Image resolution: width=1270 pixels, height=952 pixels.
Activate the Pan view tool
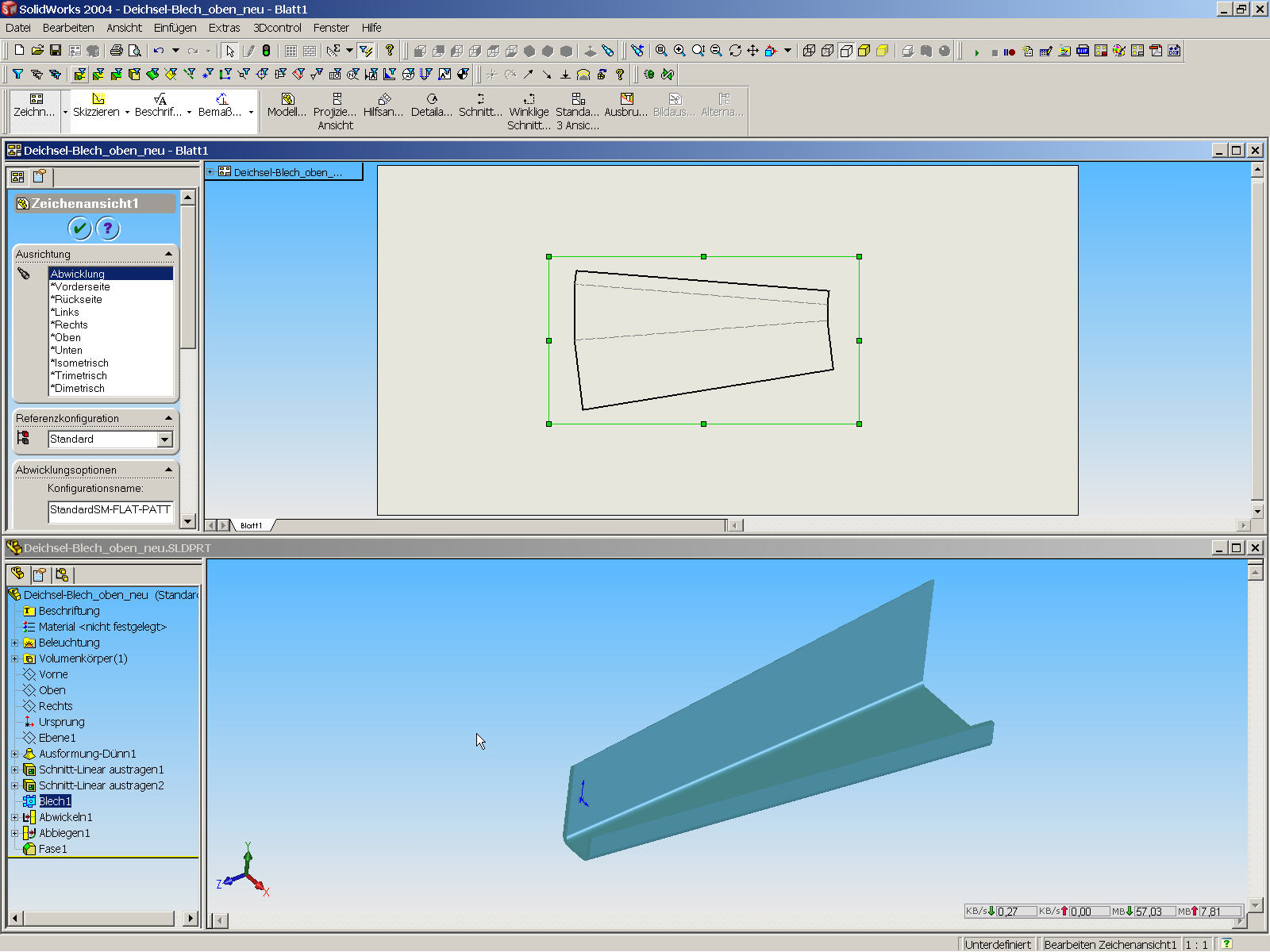click(752, 51)
